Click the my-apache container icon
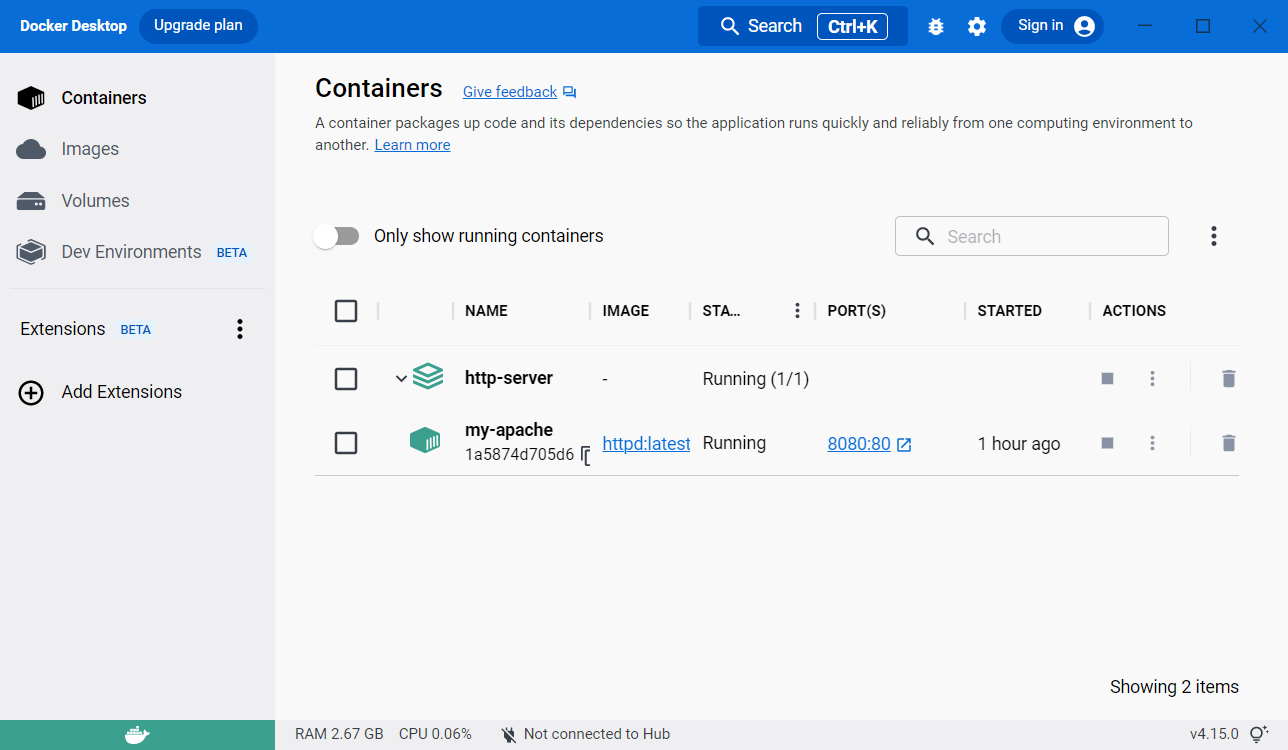This screenshot has height=750, width=1288. [x=425, y=440]
